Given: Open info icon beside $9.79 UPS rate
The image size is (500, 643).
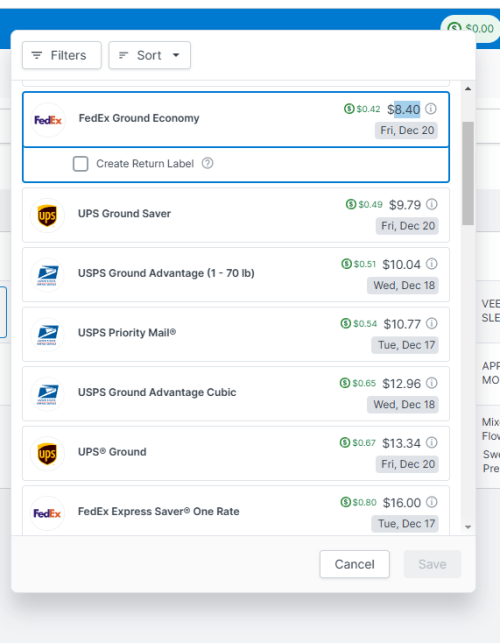Looking at the screenshot, I should [x=432, y=204].
